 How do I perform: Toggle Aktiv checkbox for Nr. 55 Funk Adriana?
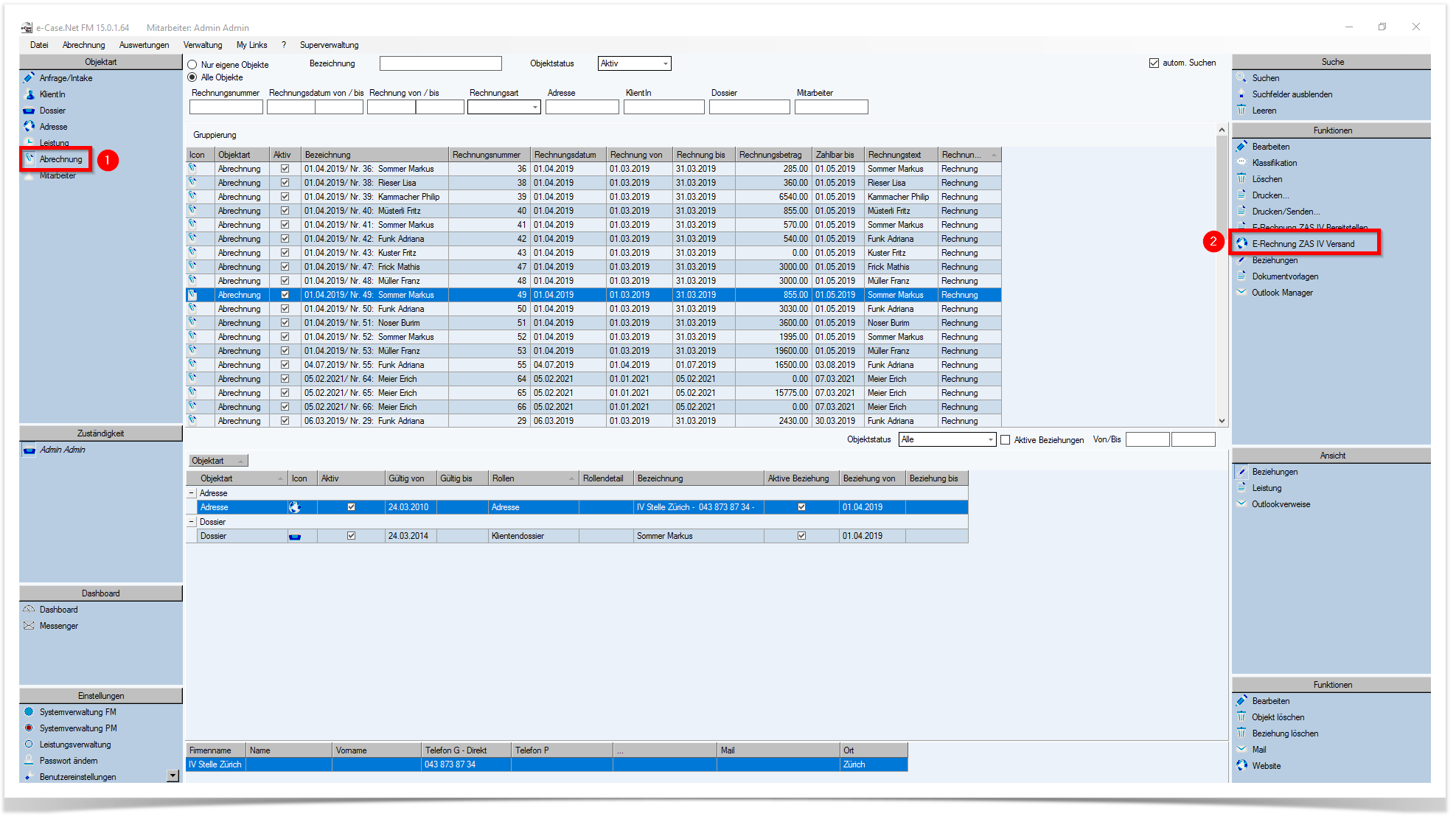click(285, 365)
